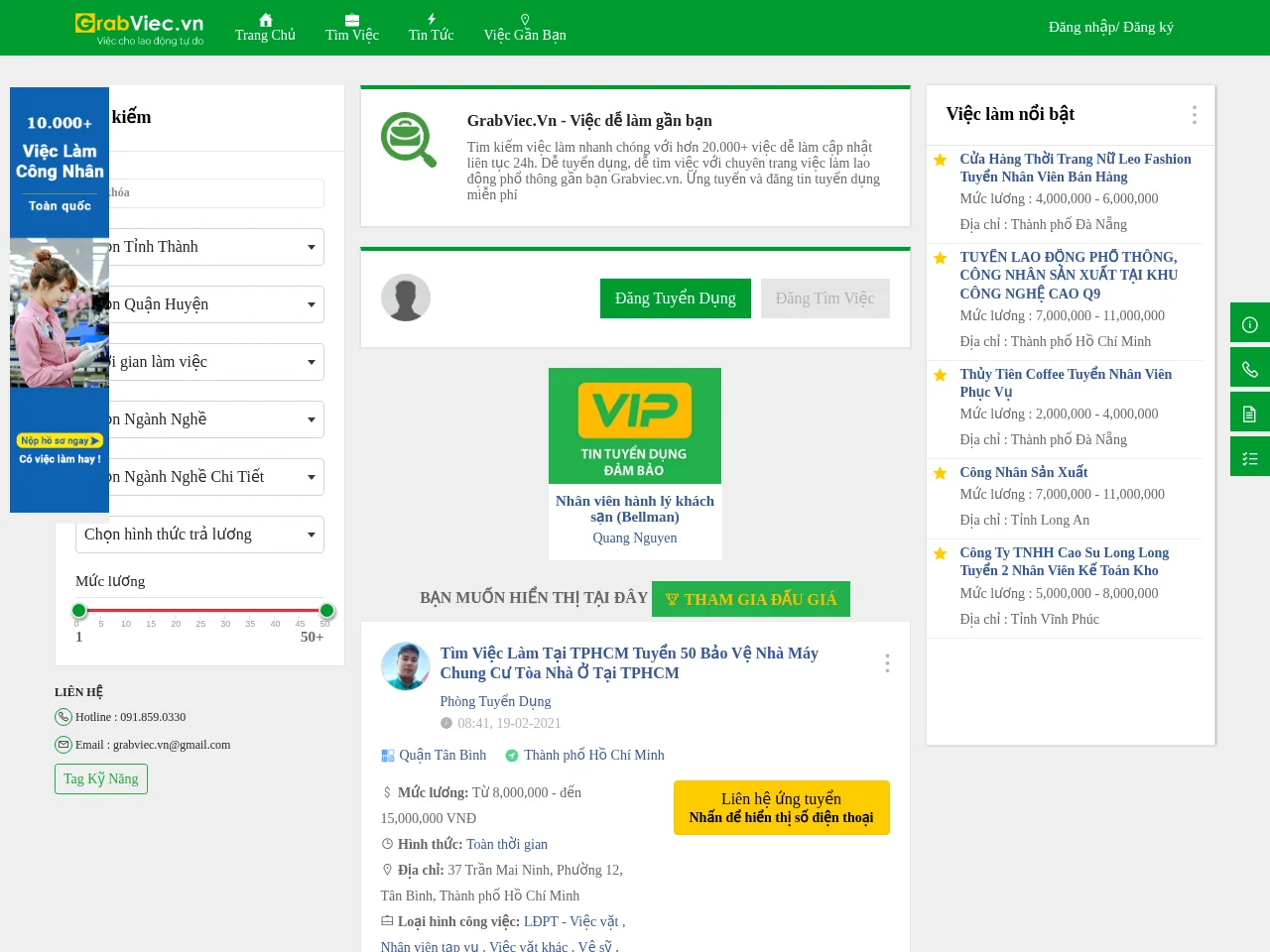This screenshot has height=952, width=1270.
Task: Expand the Quận Huyện dropdown
Action: tap(216, 304)
